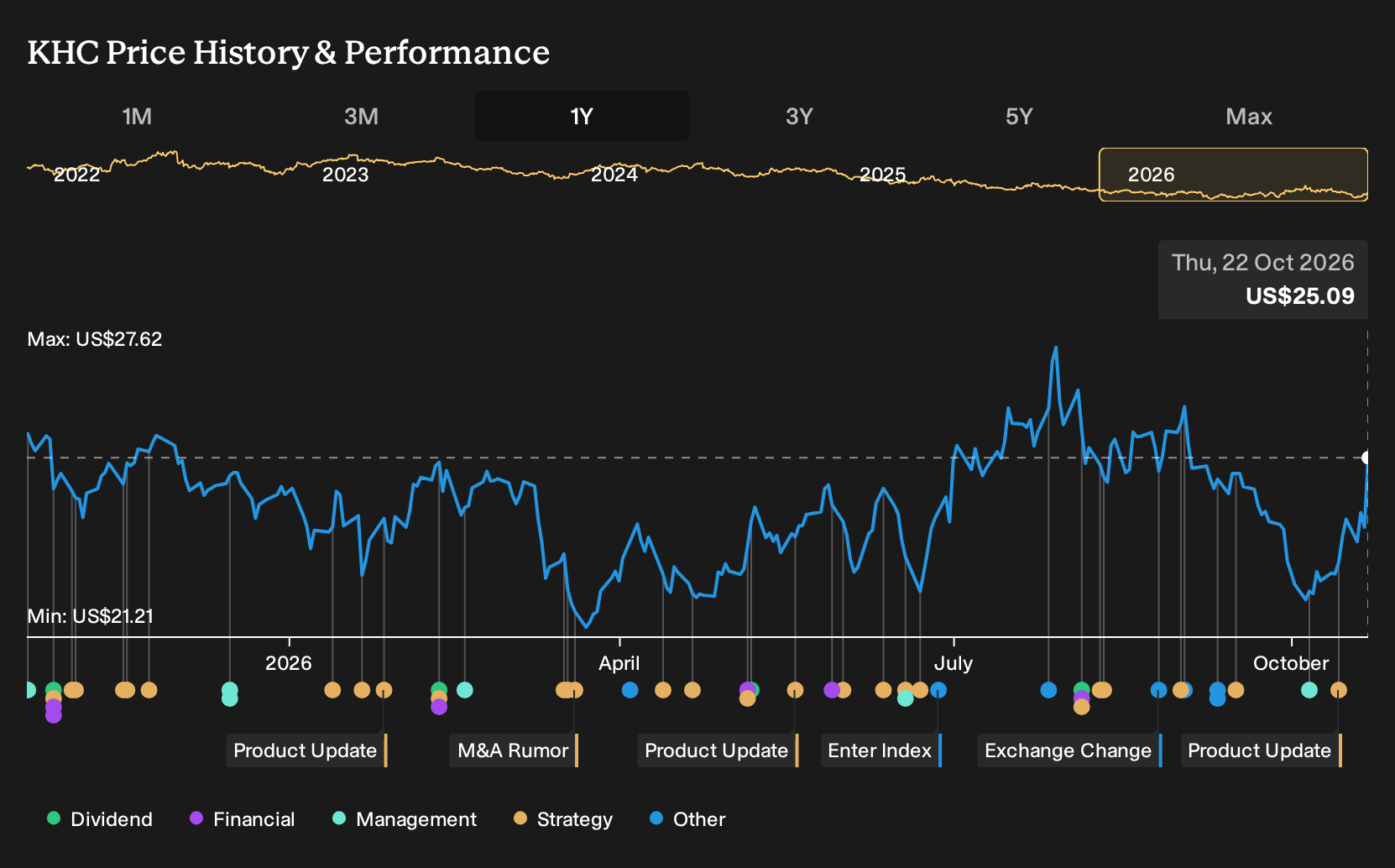Click the orange Strategy dot above rightmost Product Update

pyautogui.click(x=1339, y=690)
